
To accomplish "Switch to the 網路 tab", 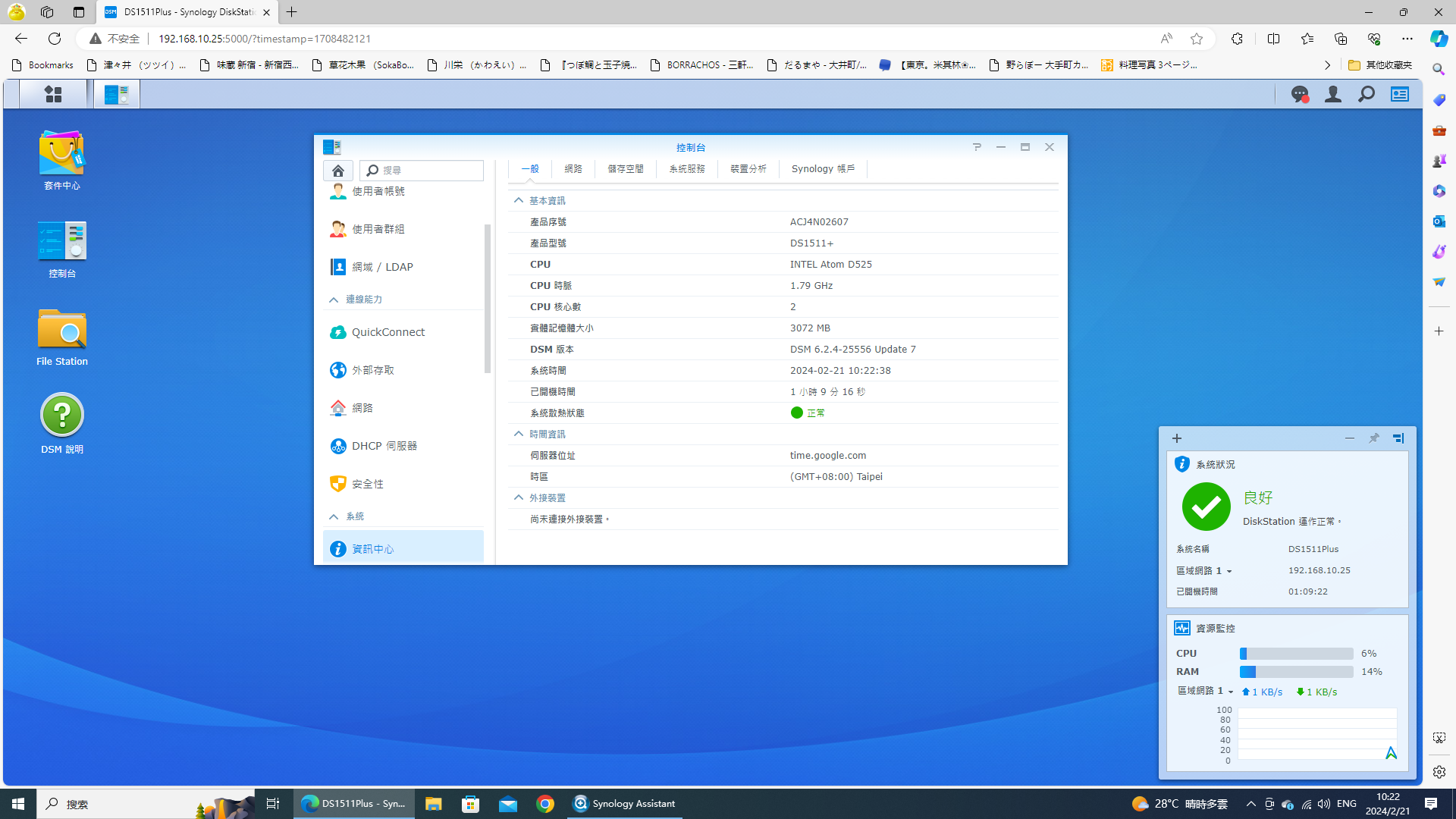I will point(573,169).
